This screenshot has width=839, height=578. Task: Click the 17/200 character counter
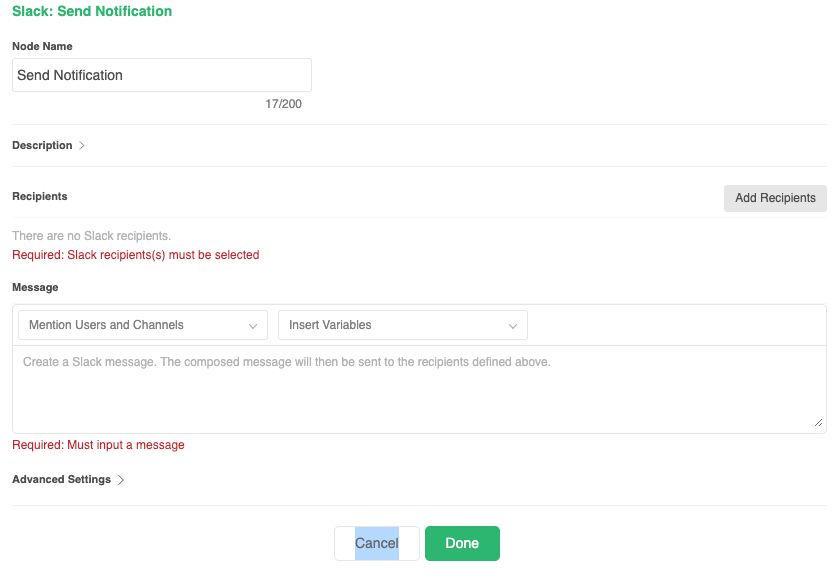(283, 104)
